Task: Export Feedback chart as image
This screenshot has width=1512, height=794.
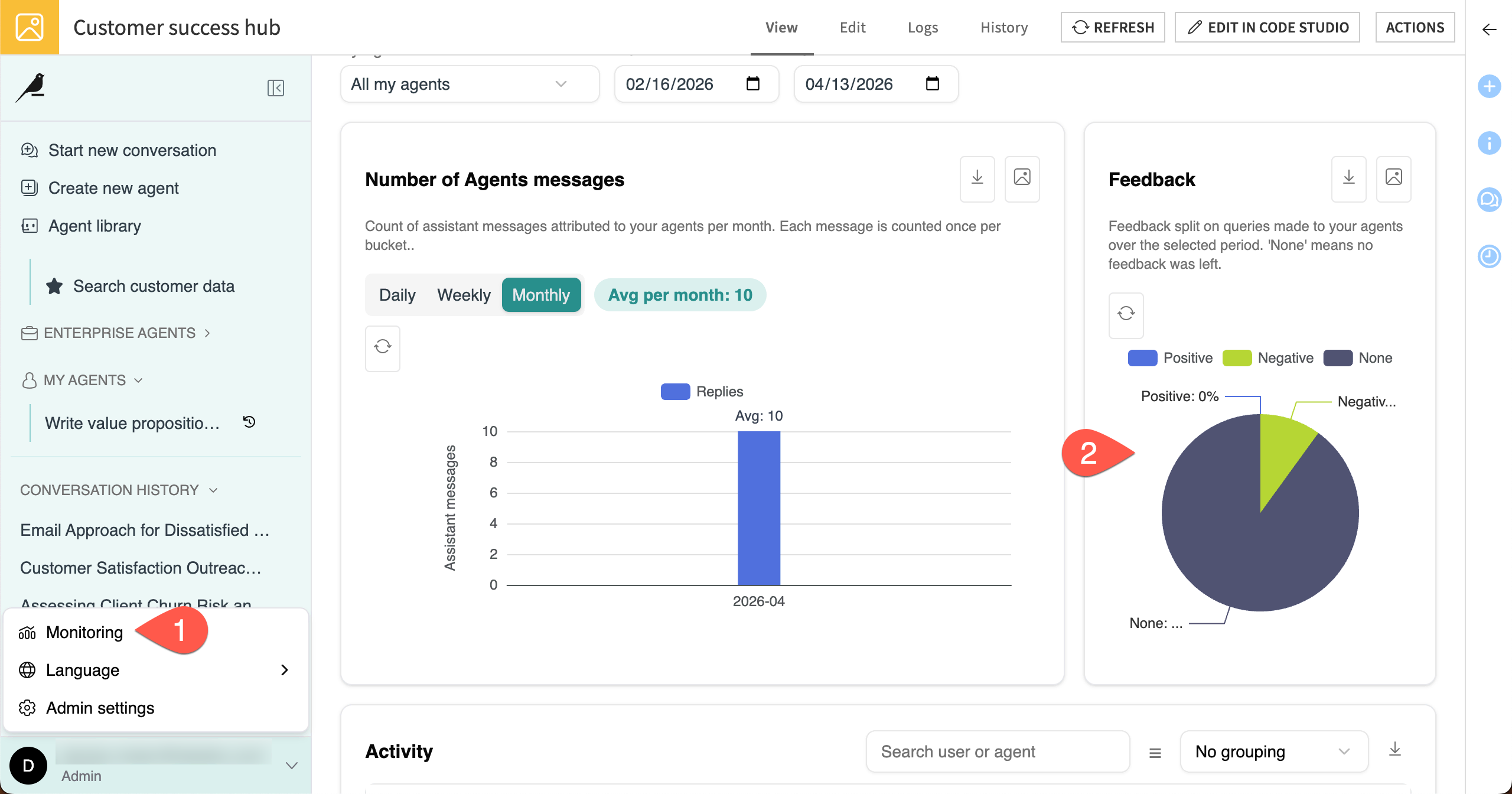Action: coord(1394,178)
